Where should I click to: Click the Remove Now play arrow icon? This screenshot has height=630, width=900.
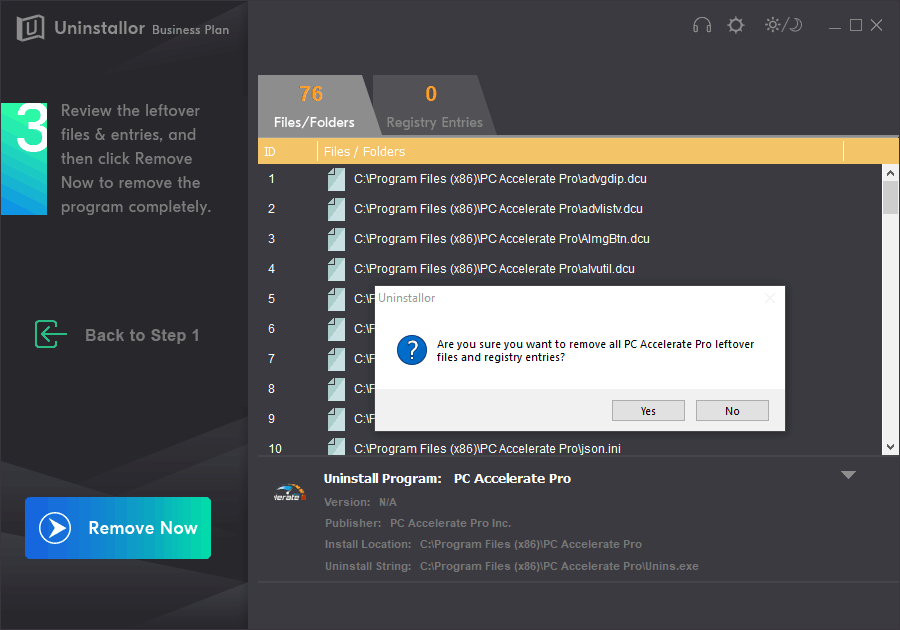coord(55,528)
